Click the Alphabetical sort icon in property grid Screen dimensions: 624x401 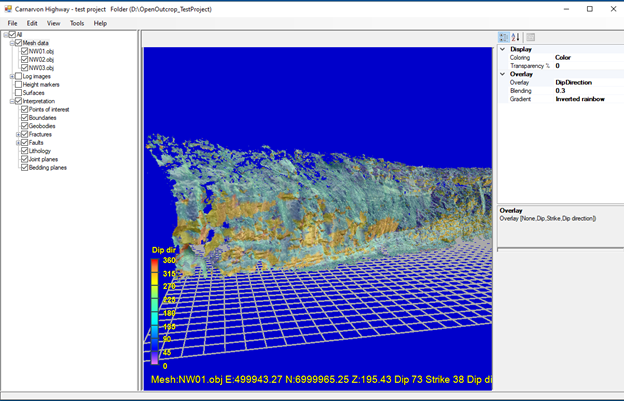516,37
